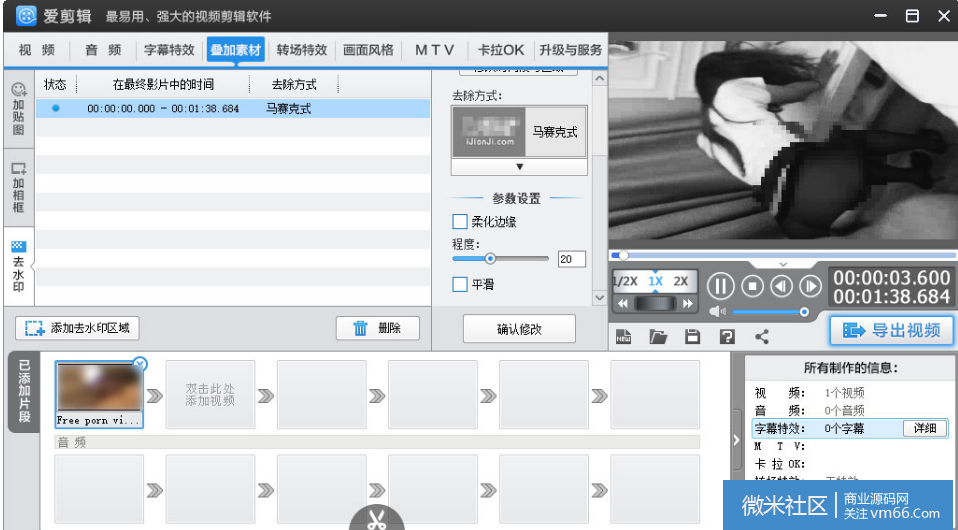Click the 导出视频 export button
Image resolution: width=958 pixels, height=530 pixels.
[891, 331]
